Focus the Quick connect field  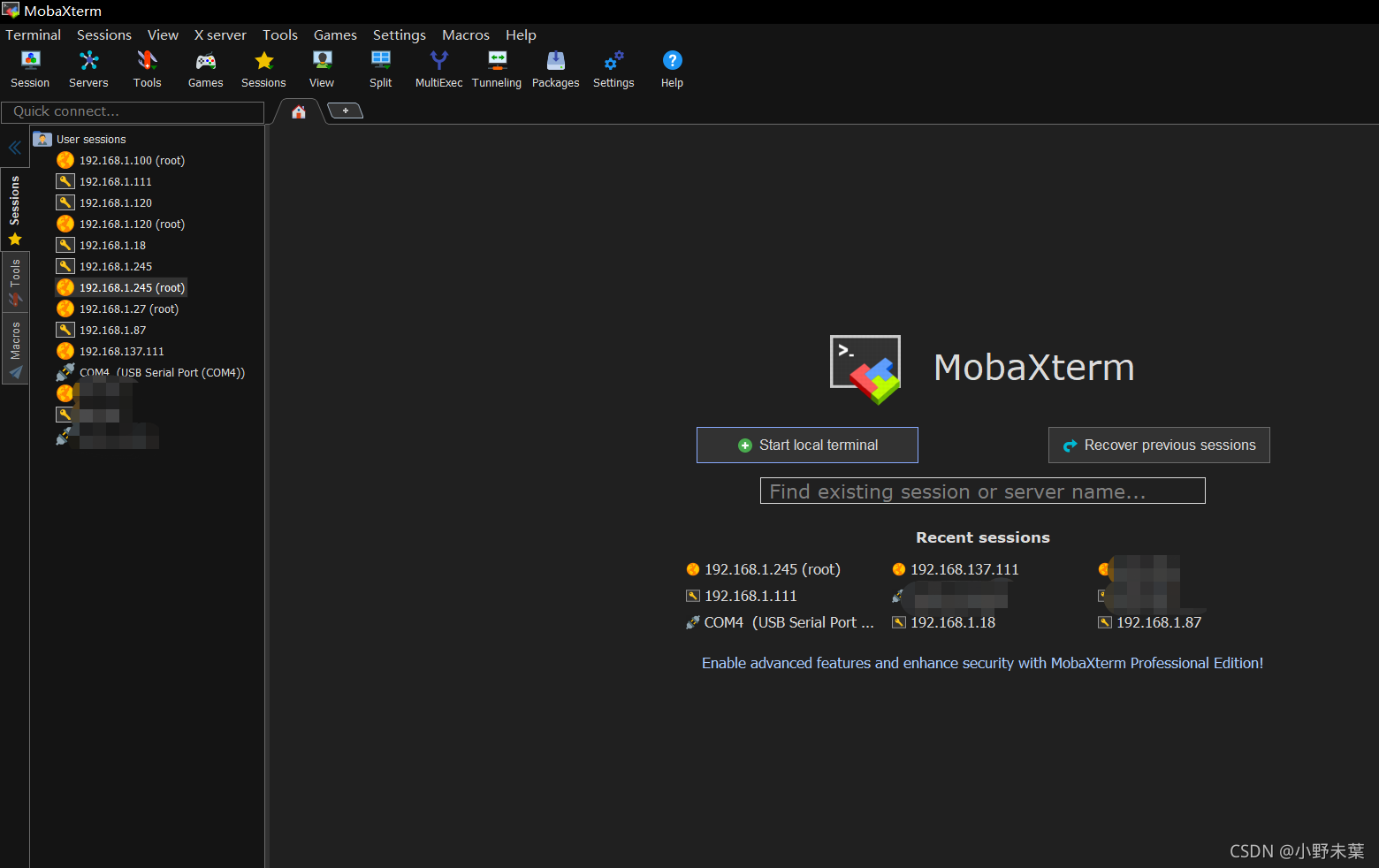click(133, 112)
